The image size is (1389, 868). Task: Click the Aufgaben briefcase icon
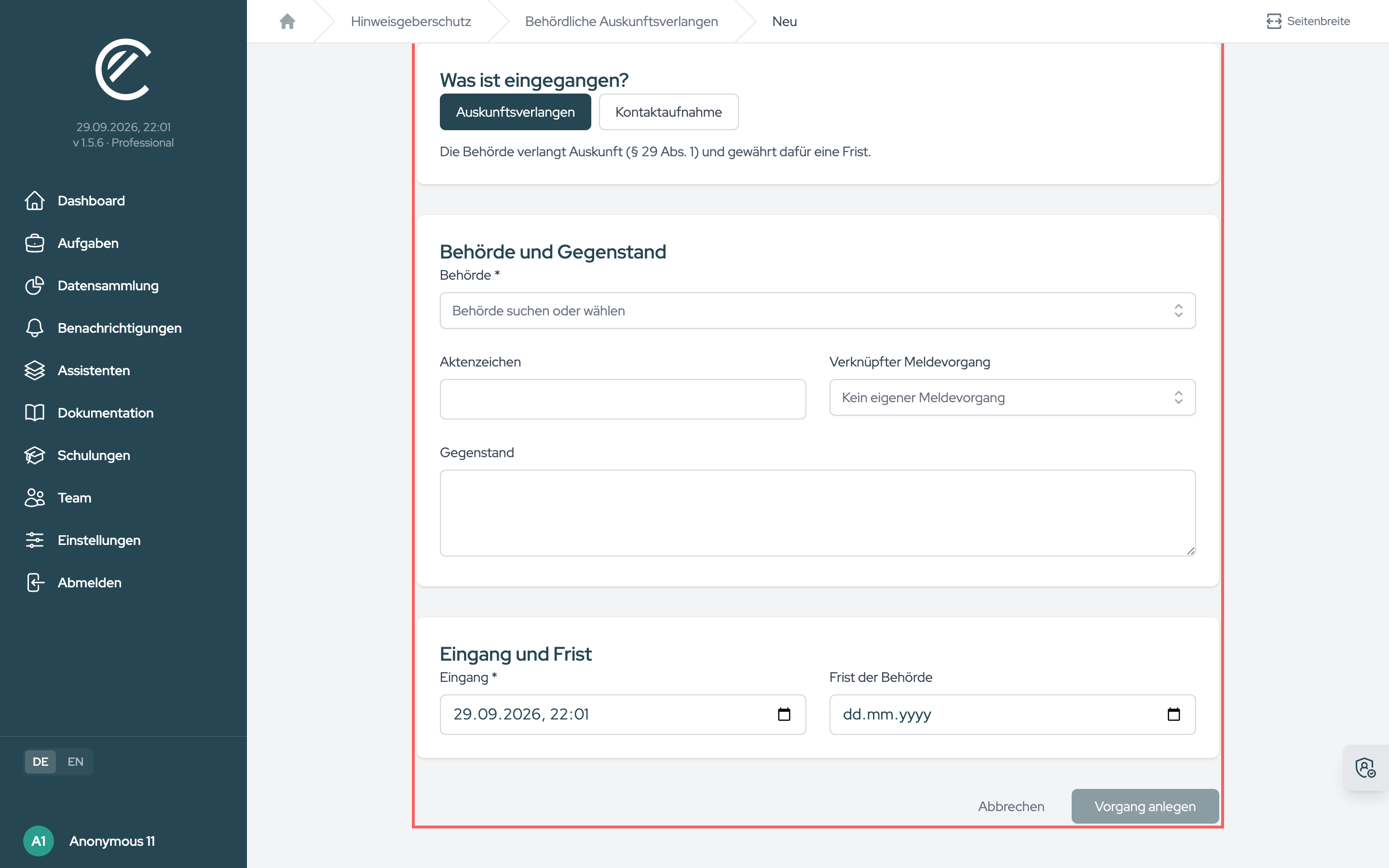click(x=34, y=243)
